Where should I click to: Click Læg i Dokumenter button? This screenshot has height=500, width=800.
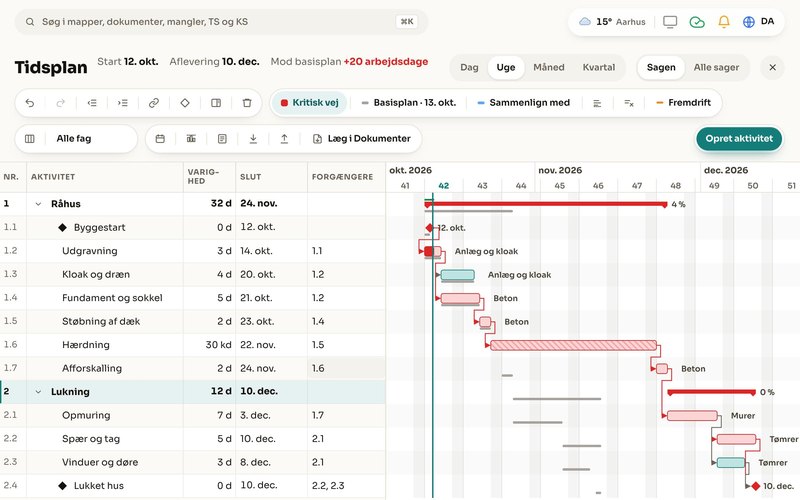pos(361,139)
